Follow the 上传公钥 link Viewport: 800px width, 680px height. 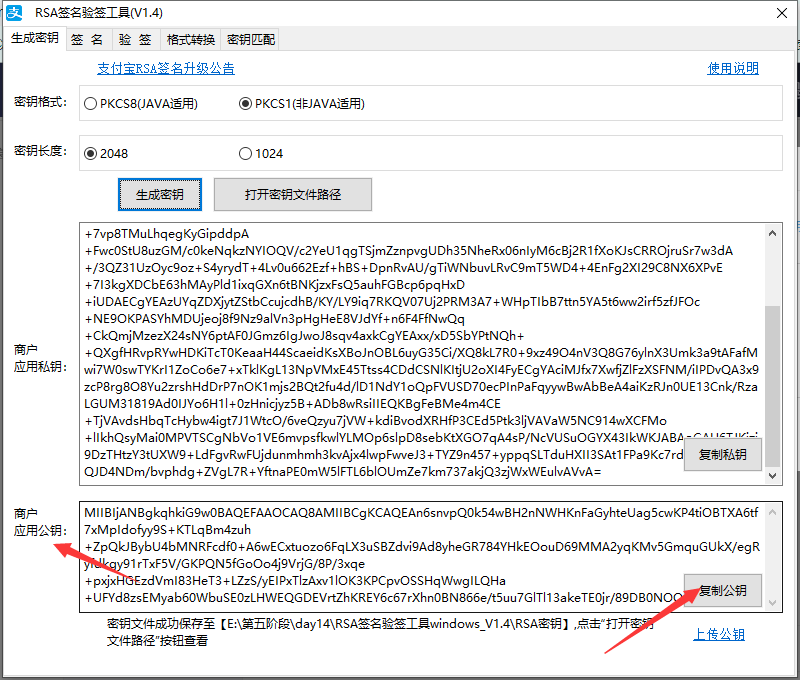tap(719, 635)
